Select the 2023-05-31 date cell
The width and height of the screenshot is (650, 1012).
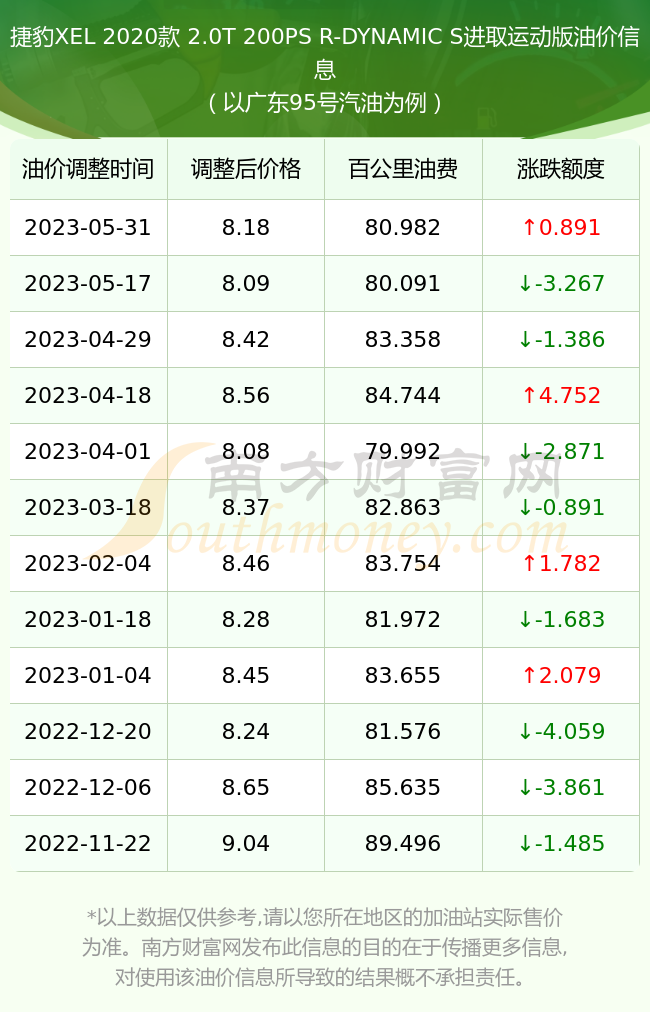pyautogui.click(x=88, y=227)
